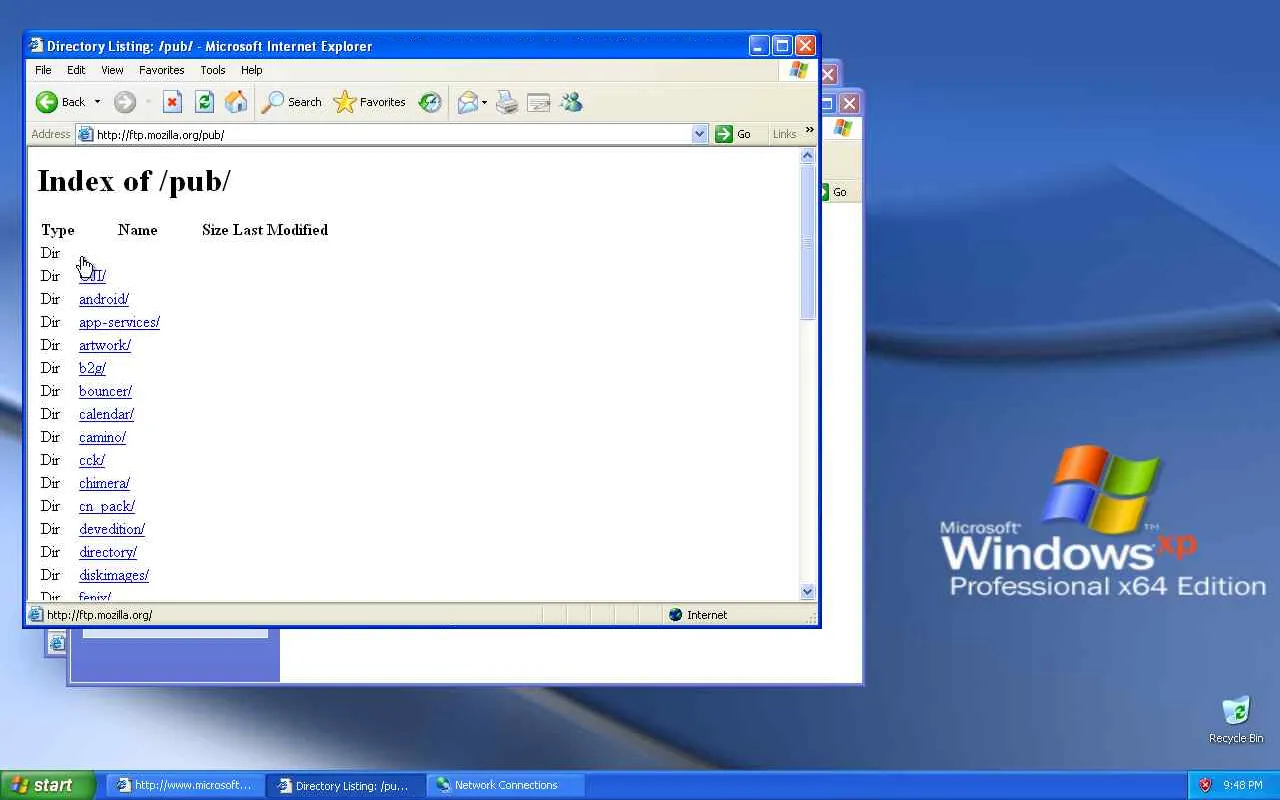This screenshot has width=1280, height=800.
Task: Click the 'Name' column header
Action: click(137, 230)
